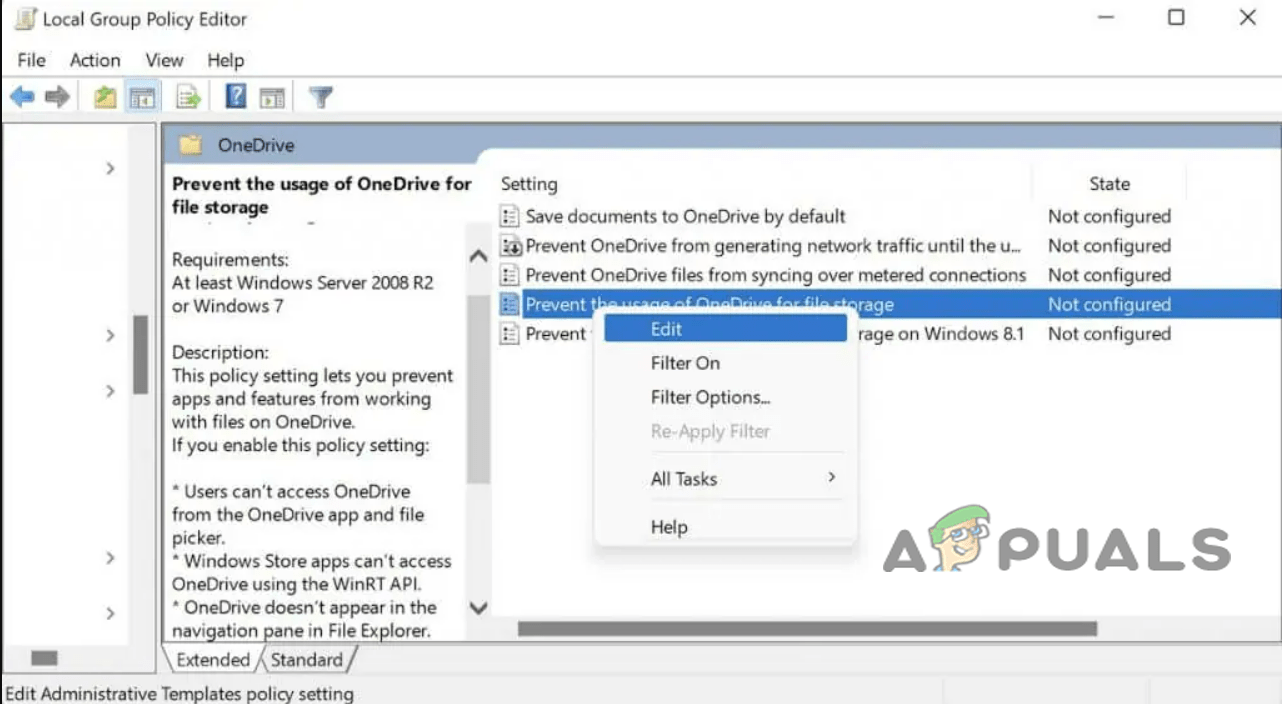
Task: Click the Export List toolbar icon
Action: [188, 96]
